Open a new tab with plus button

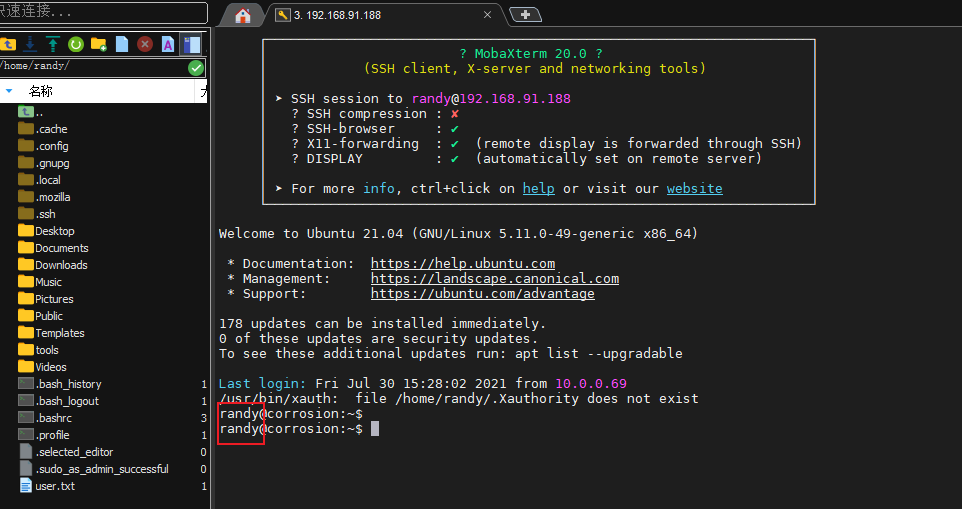point(526,15)
